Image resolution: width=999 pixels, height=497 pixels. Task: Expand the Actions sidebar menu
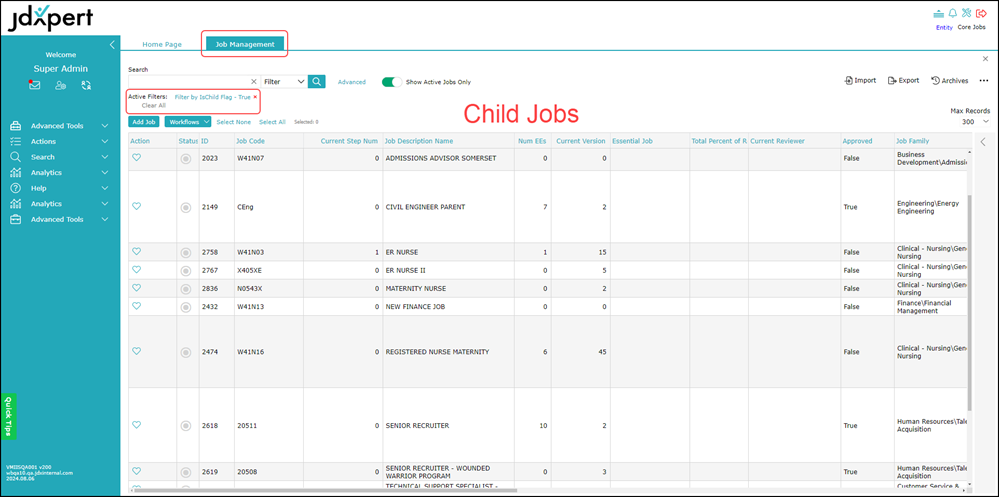[105, 141]
